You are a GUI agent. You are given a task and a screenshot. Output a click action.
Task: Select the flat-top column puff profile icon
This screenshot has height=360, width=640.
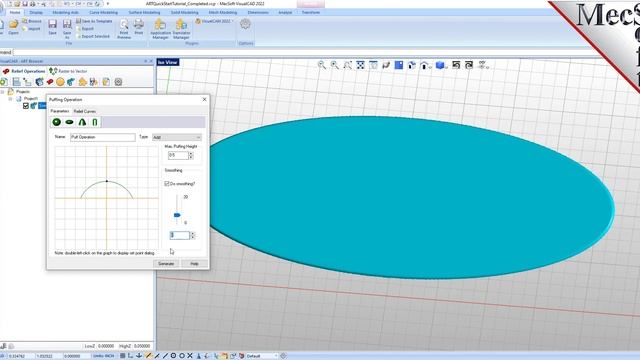[x=95, y=122]
